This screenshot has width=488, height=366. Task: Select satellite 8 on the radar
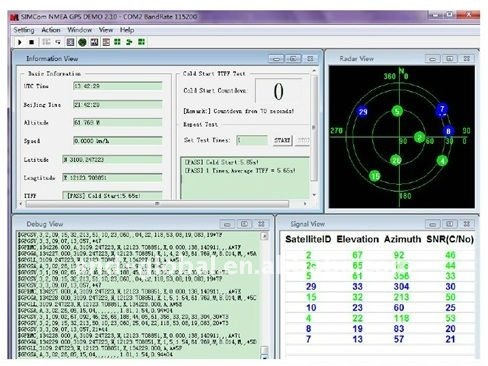coord(448,131)
